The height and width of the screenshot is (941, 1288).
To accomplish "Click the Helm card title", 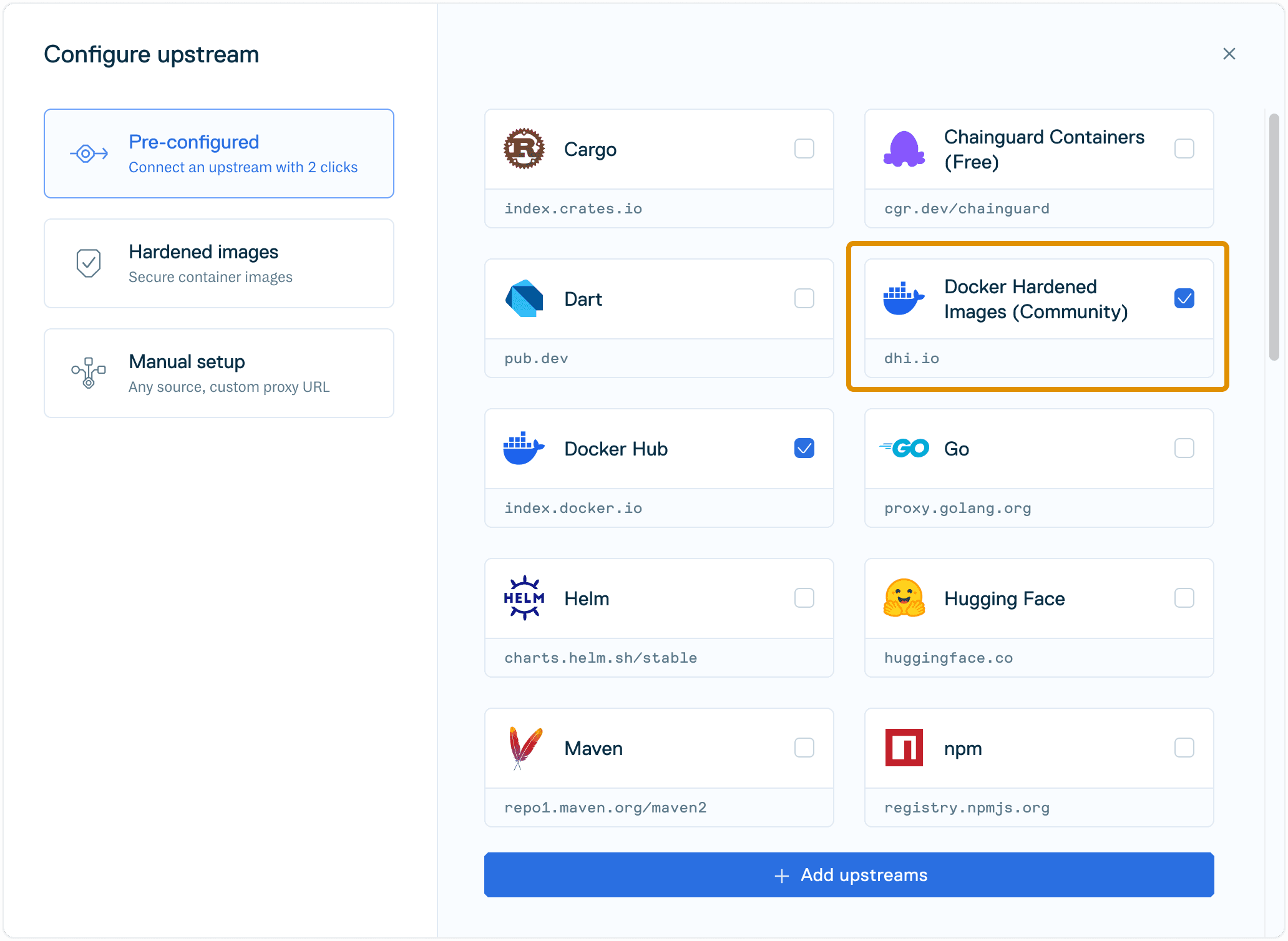I will click(x=587, y=598).
